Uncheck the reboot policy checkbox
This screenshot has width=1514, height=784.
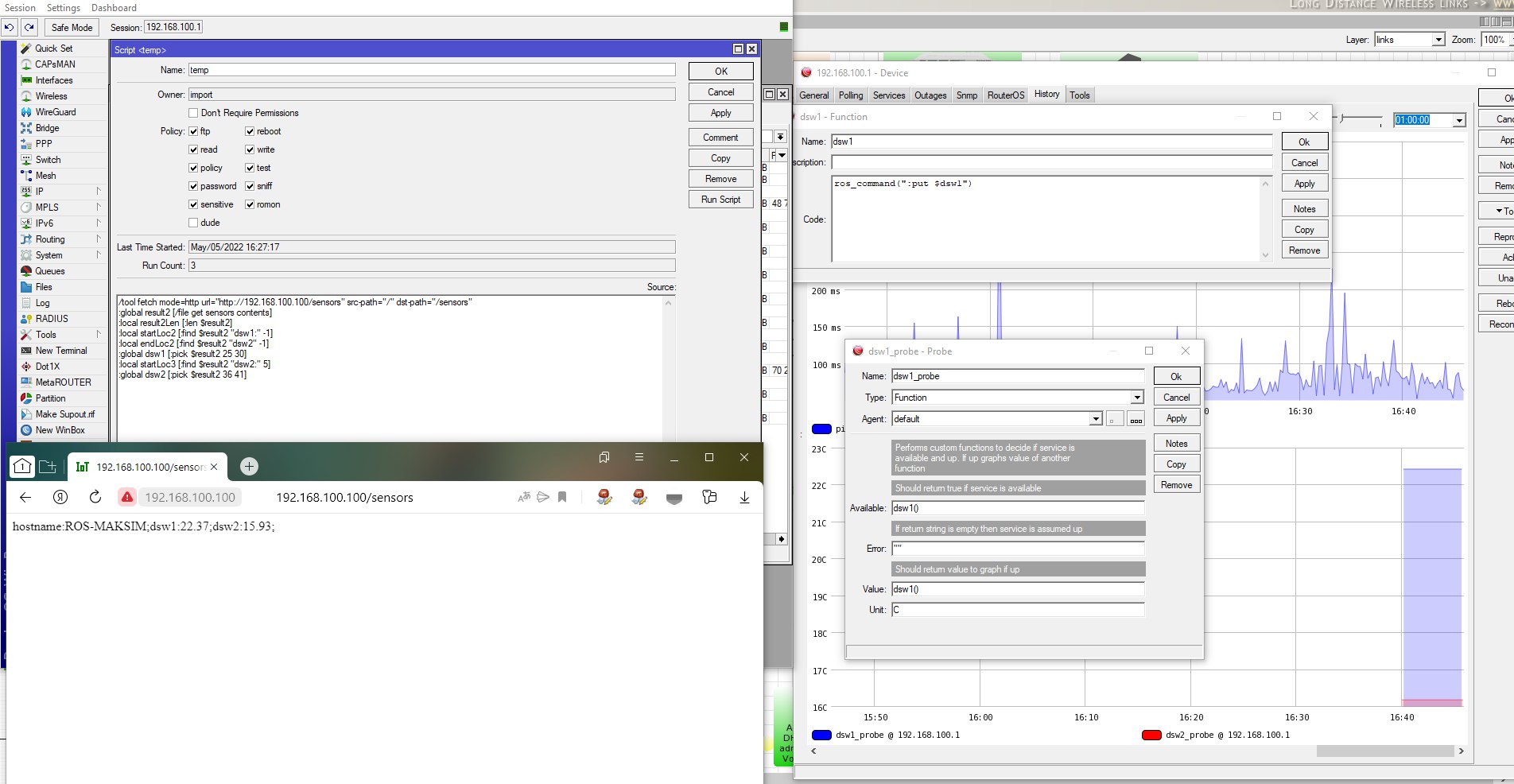coord(250,131)
